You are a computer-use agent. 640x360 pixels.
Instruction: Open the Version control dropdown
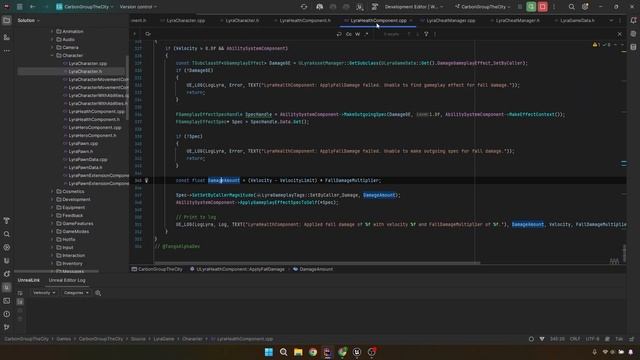pyautogui.click(x=138, y=7)
